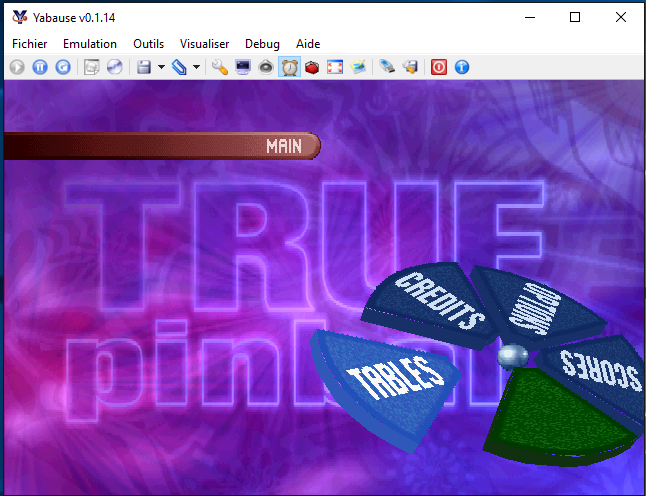
Task: Pause the emulation with the blue pause icon
Action: (40, 67)
